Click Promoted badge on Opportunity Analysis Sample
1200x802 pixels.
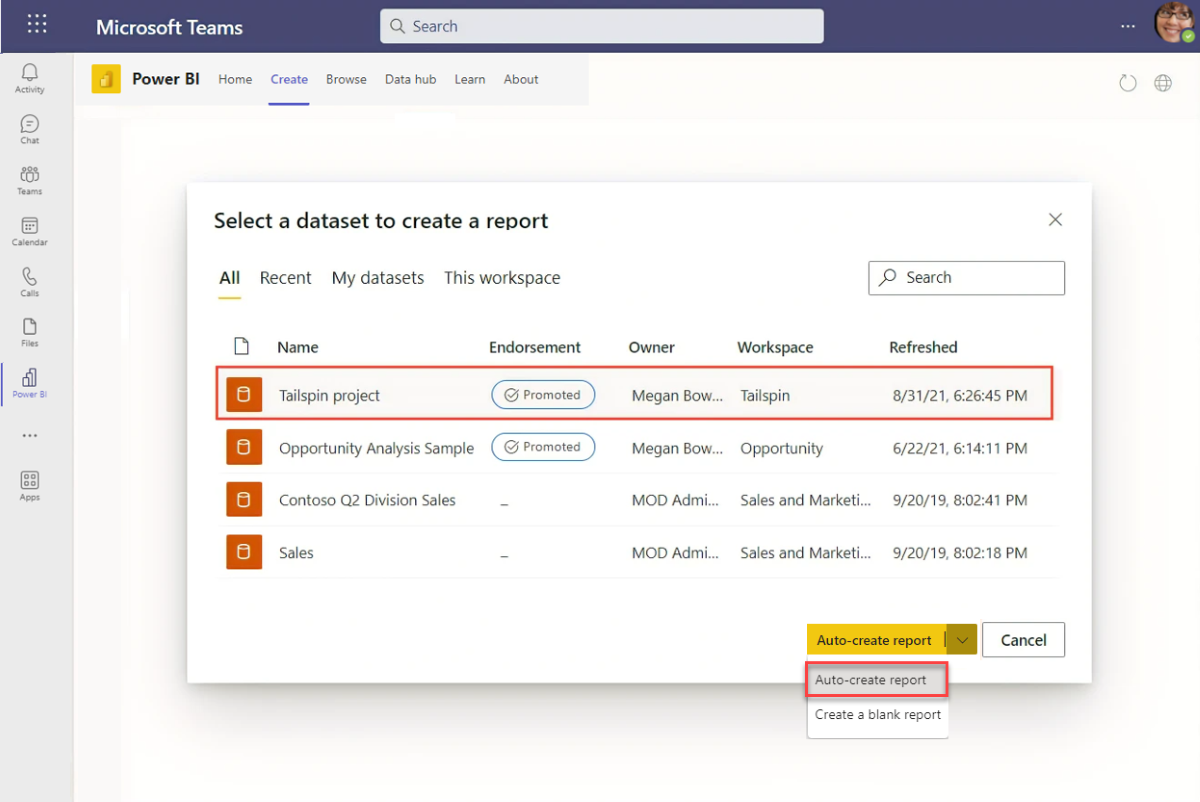click(x=543, y=447)
